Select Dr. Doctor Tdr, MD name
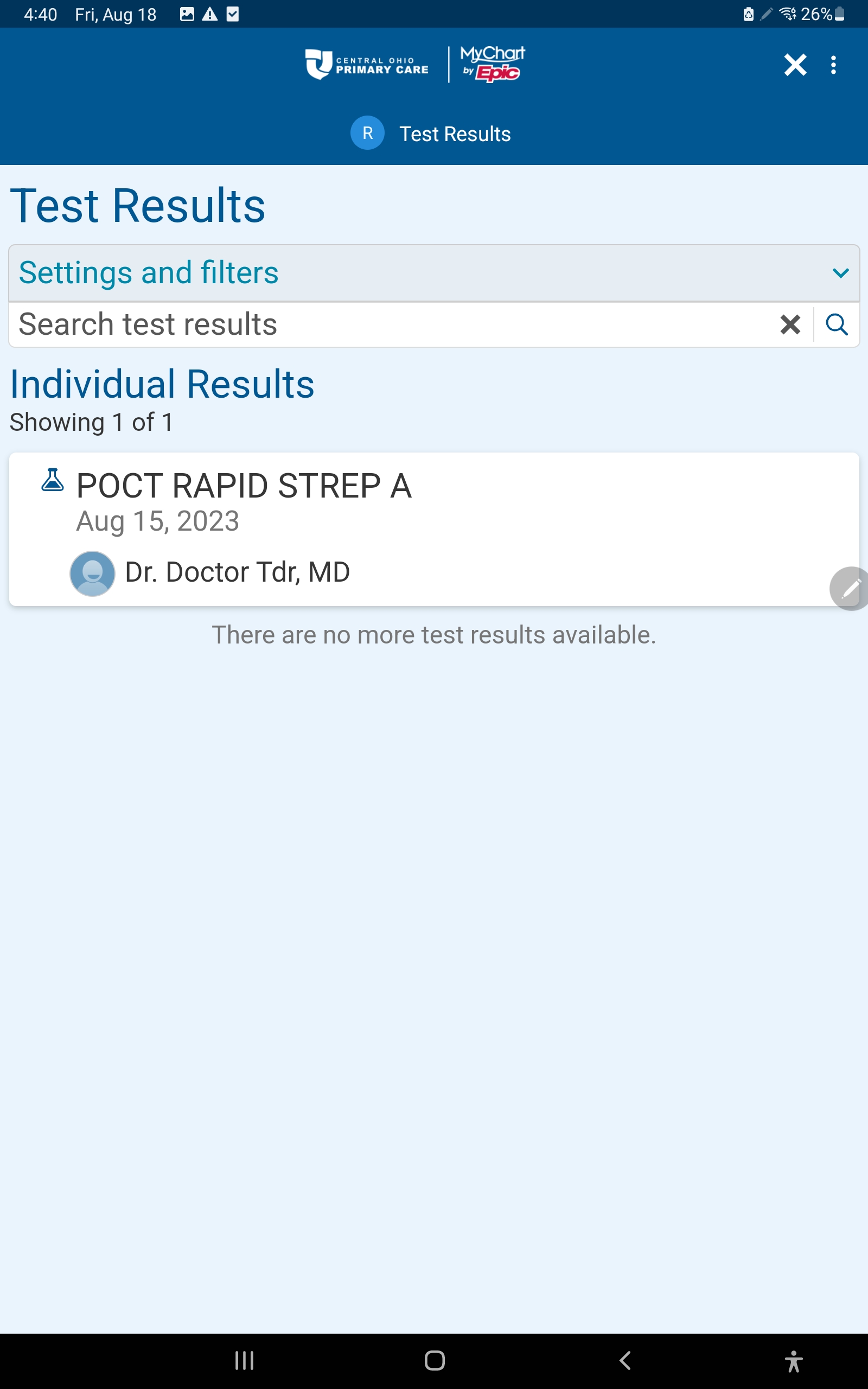 click(x=237, y=572)
